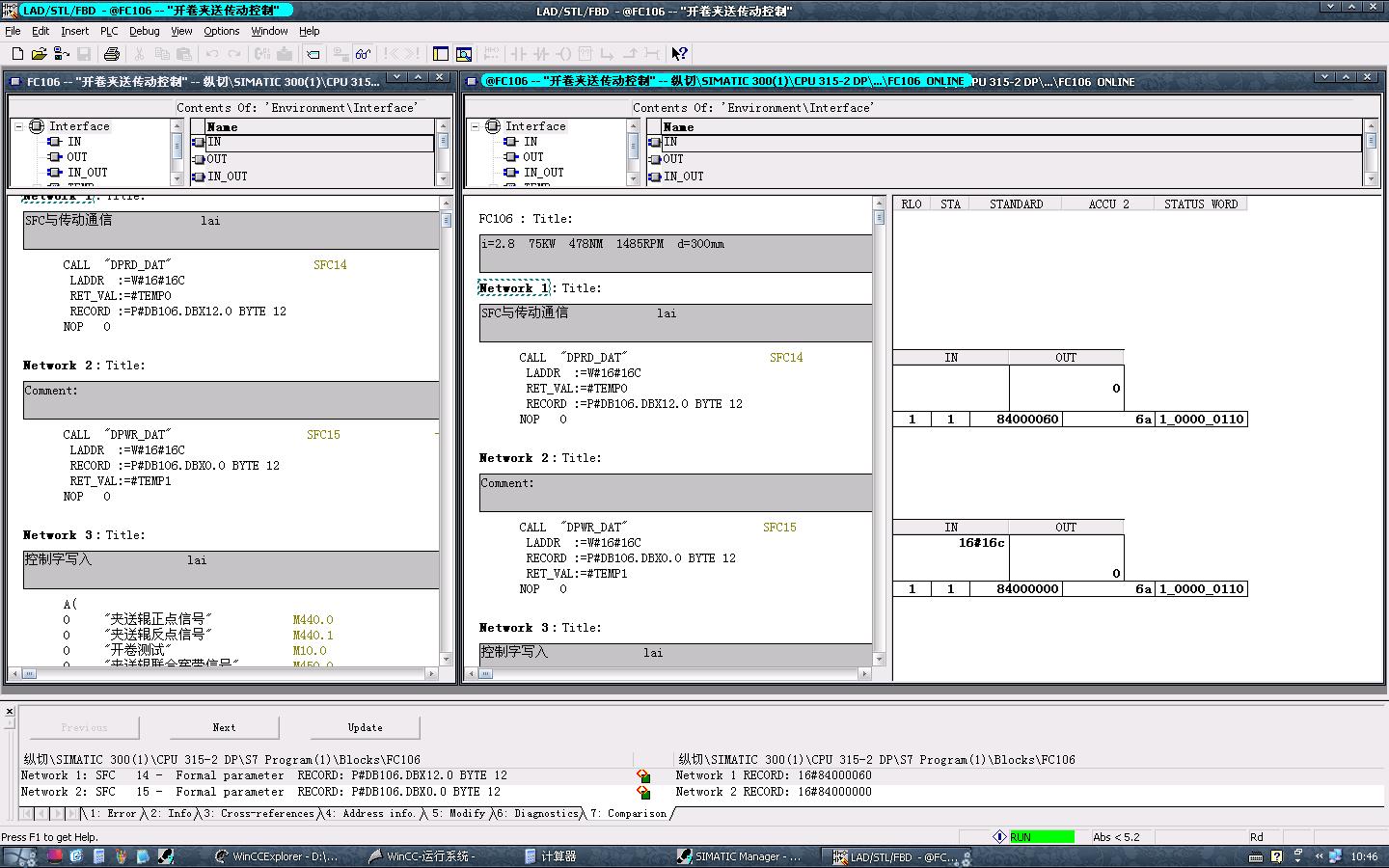
Task: Click the Network 1 difference icon in comparison
Action: tap(643, 776)
